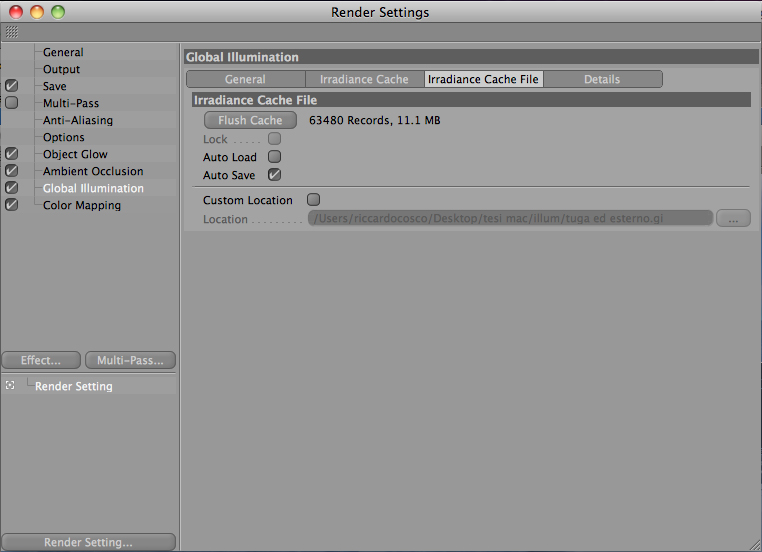Viewport: 762px width, 552px height.
Task: Click the Location file path field
Action: (x=510, y=218)
